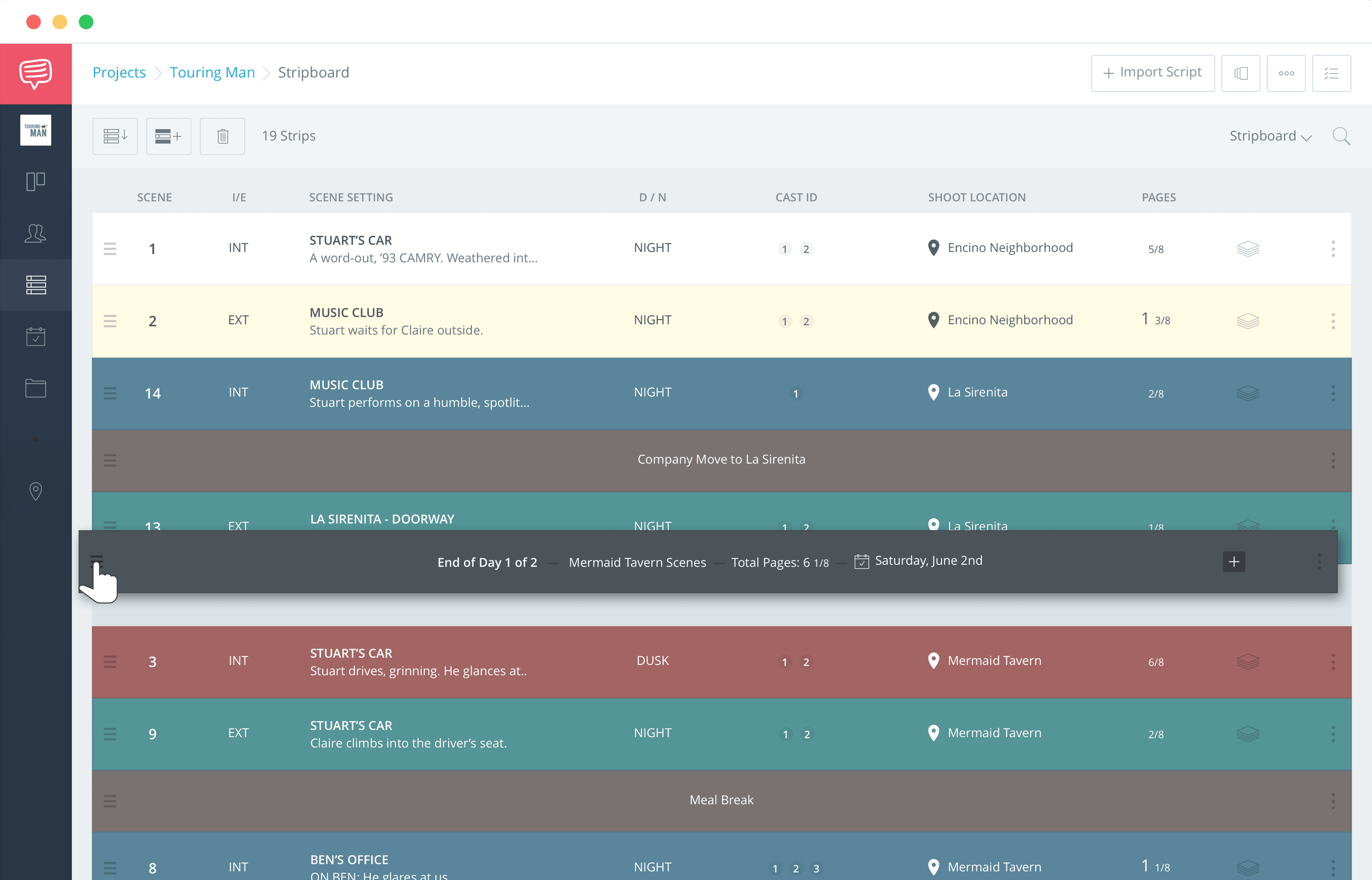This screenshot has width=1372, height=880.
Task: Expand the Stripboard view dropdown
Action: (1270, 136)
